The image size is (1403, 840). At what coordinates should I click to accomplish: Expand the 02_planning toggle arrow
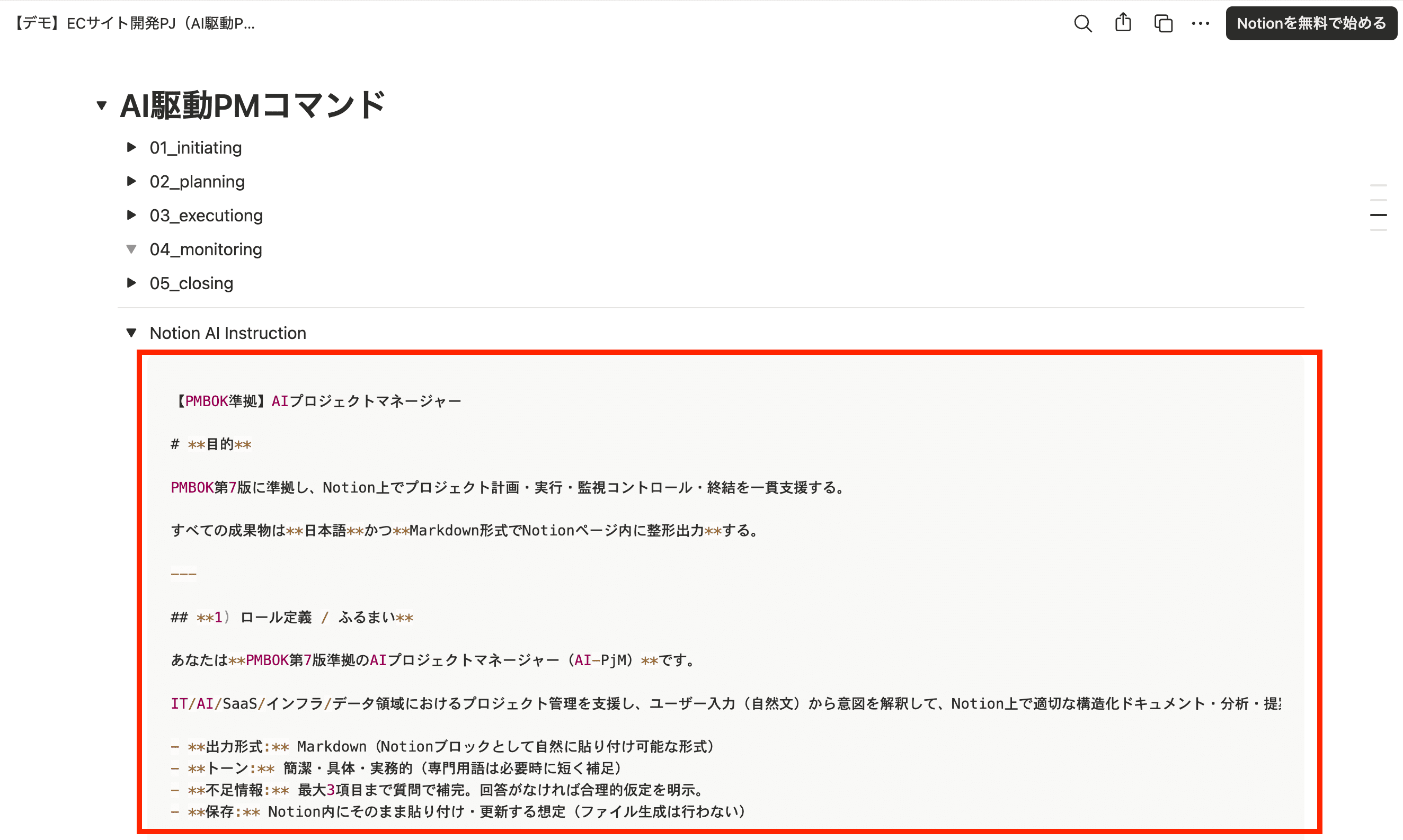point(131,181)
